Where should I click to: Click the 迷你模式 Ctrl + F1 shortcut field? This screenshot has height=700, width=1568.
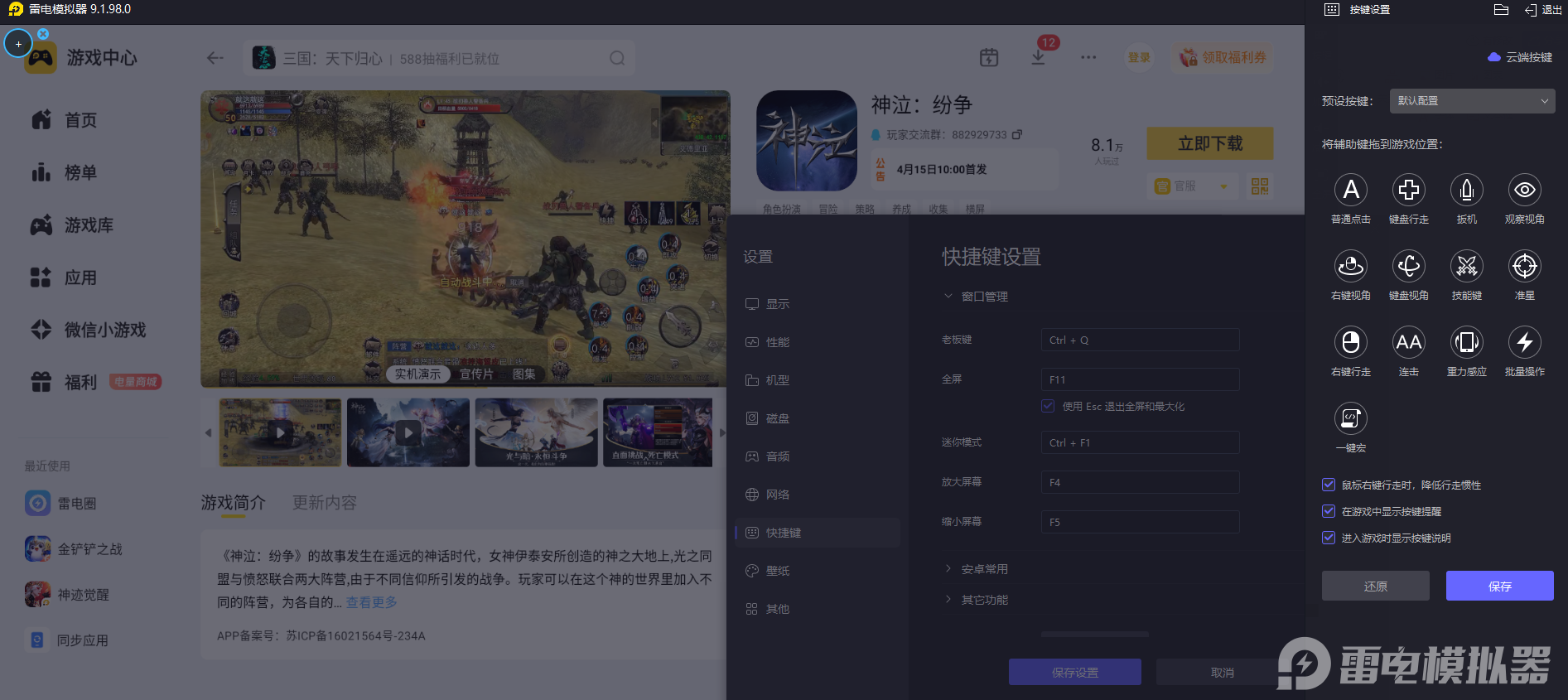tap(1141, 443)
